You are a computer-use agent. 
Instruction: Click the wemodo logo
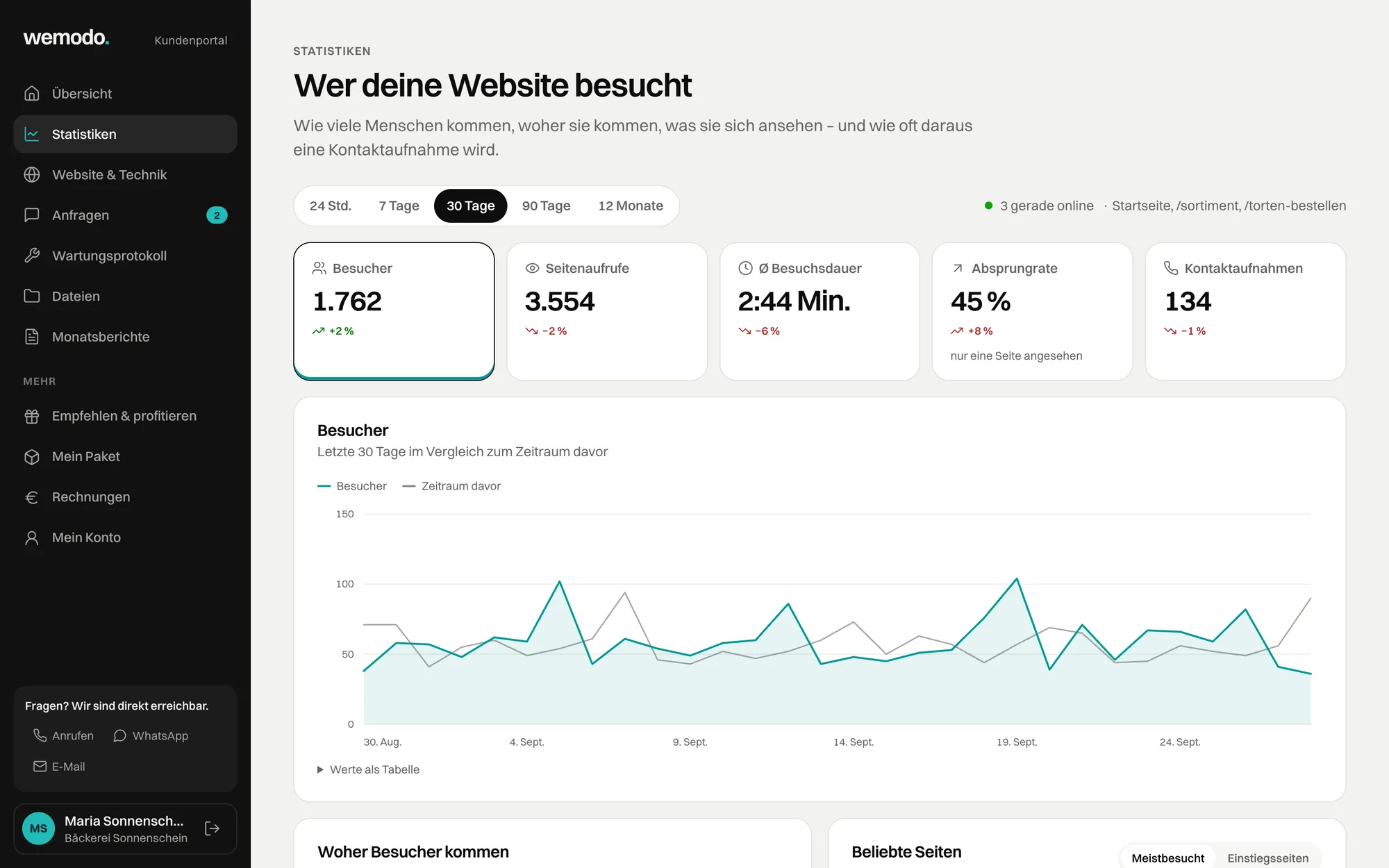66,37
